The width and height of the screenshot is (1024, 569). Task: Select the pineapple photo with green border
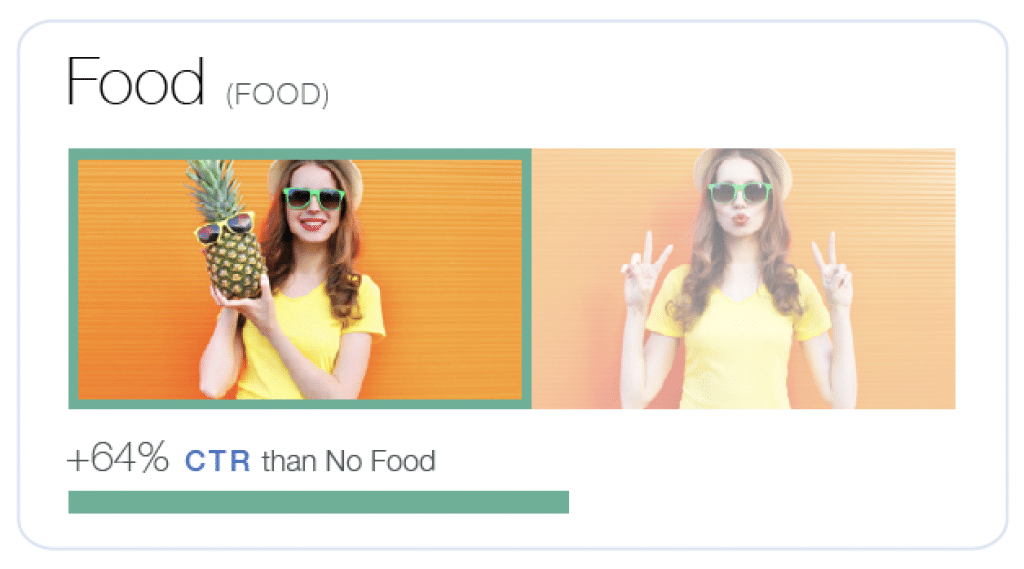300,279
